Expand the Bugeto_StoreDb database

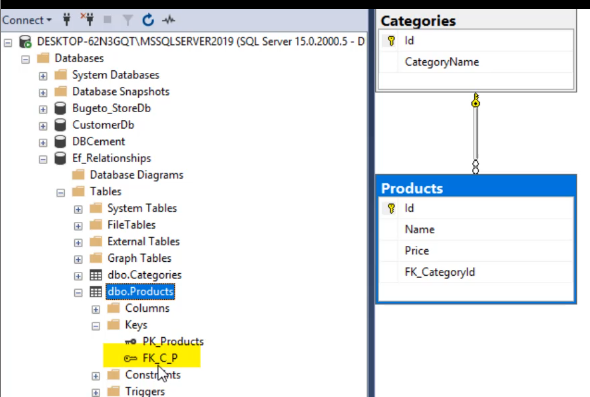[43, 110]
